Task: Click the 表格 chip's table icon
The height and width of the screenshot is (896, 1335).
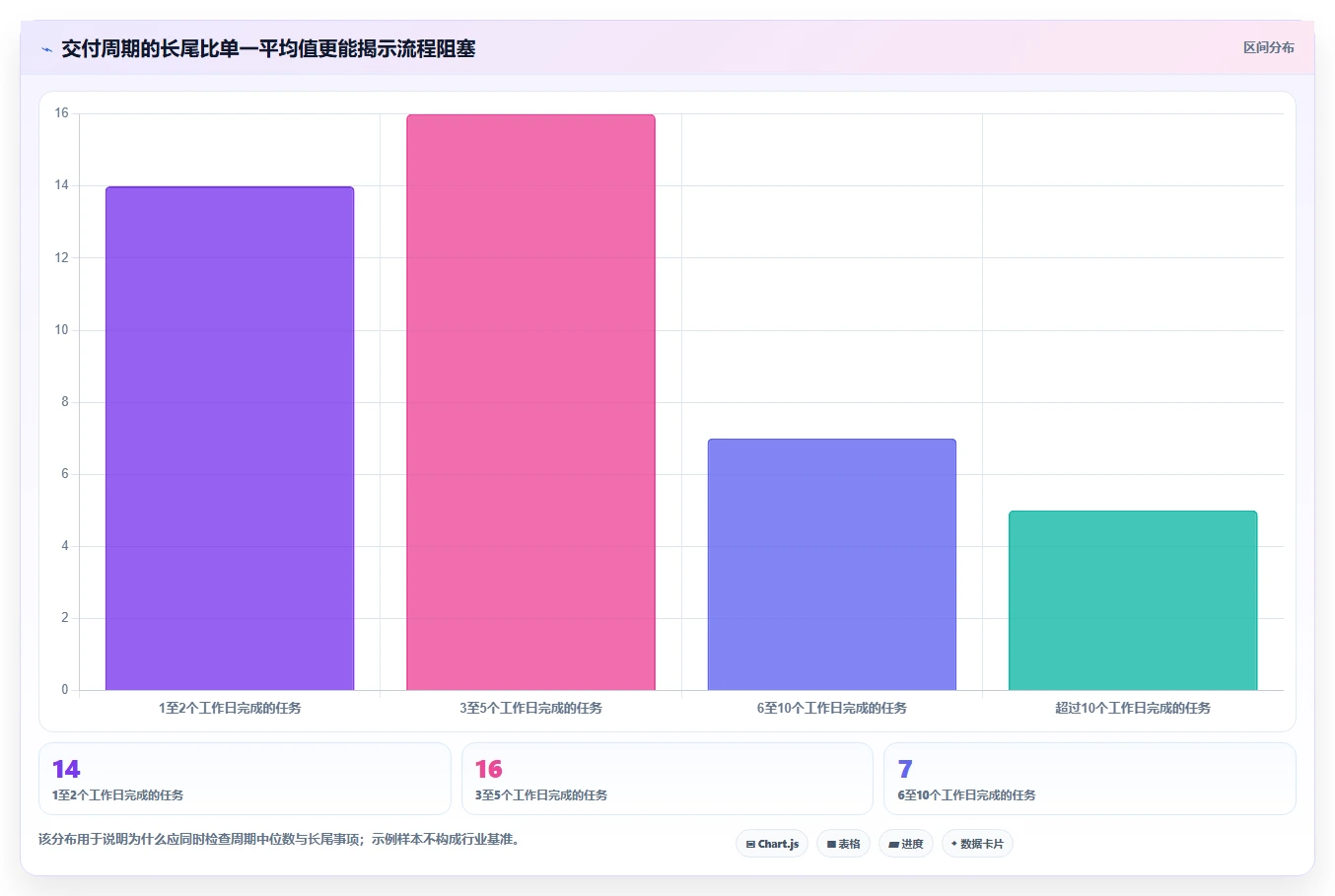Action: 831,845
